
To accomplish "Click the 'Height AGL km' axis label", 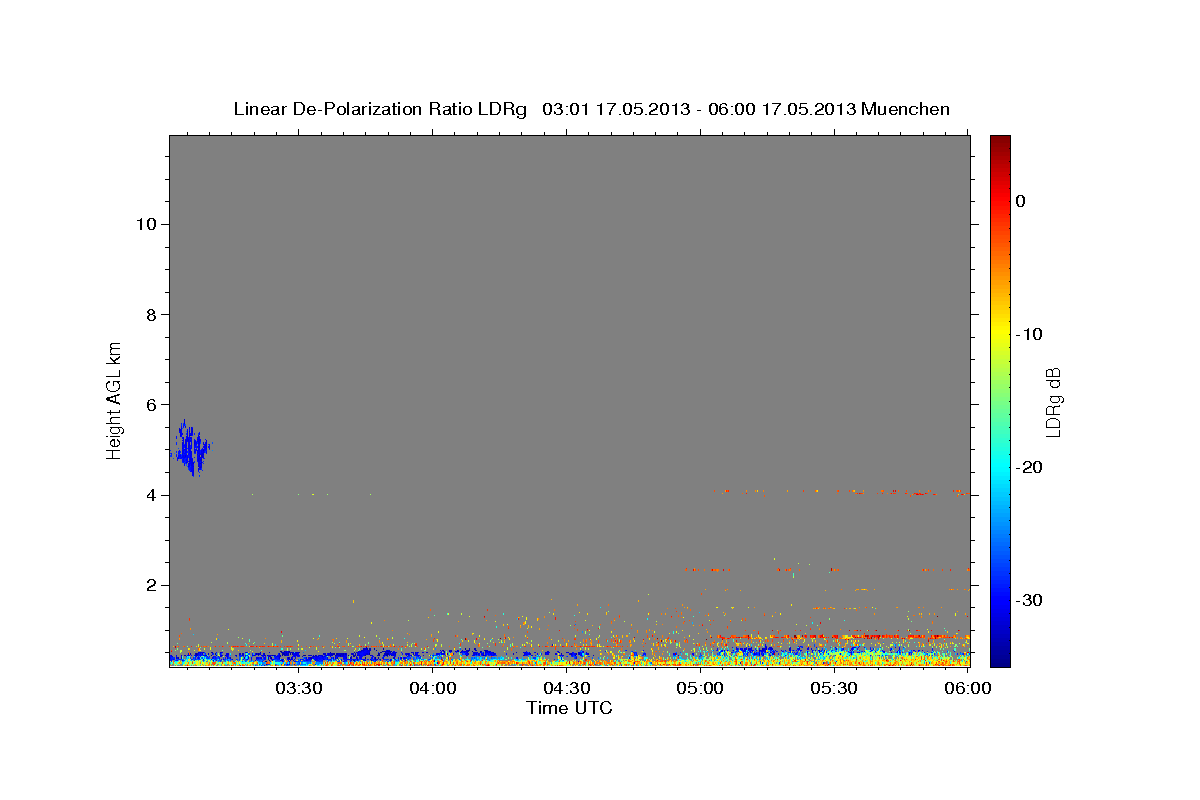I will pos(115,400).
